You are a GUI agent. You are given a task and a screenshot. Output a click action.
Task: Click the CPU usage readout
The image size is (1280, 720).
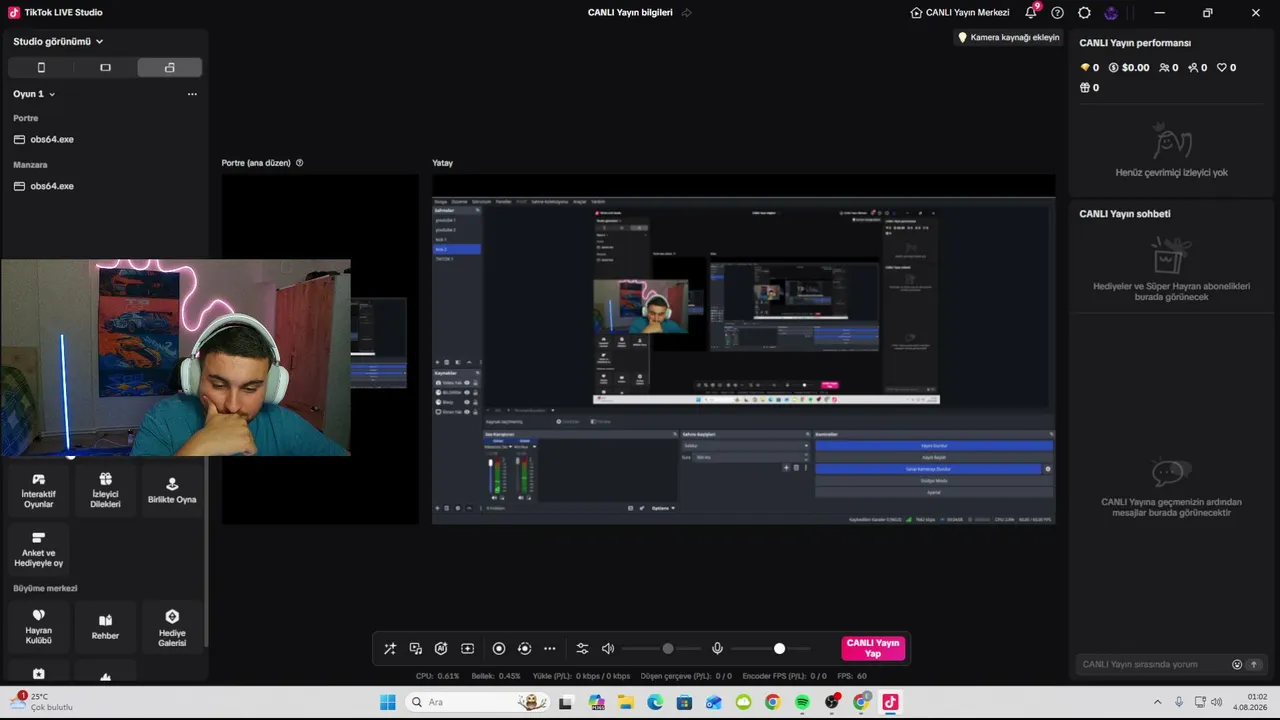coord(438,676)
